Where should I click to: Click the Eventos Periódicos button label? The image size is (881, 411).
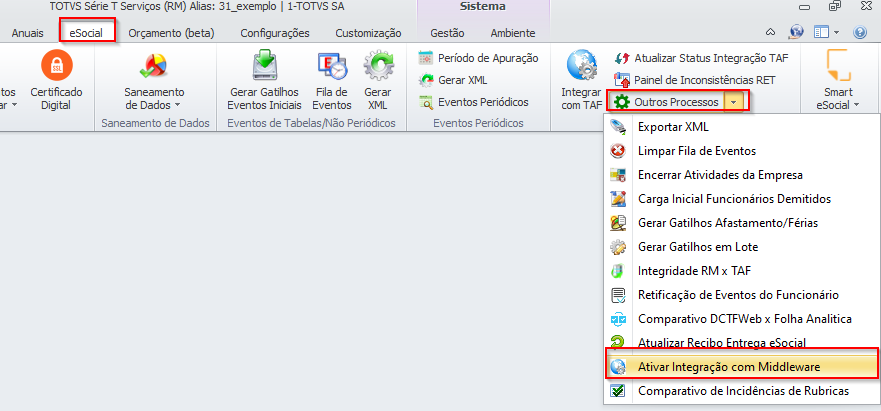coord(483,102)
